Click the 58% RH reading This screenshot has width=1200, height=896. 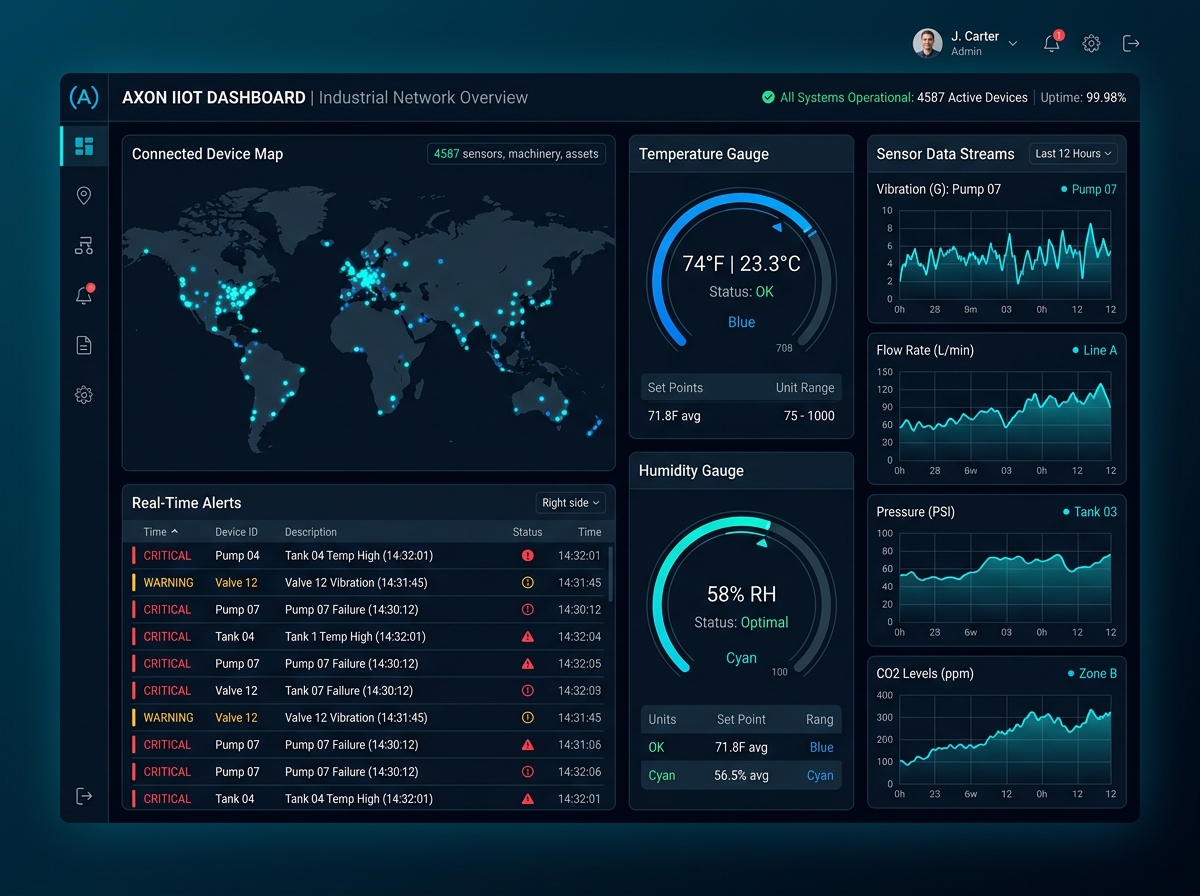click(741, 594)
